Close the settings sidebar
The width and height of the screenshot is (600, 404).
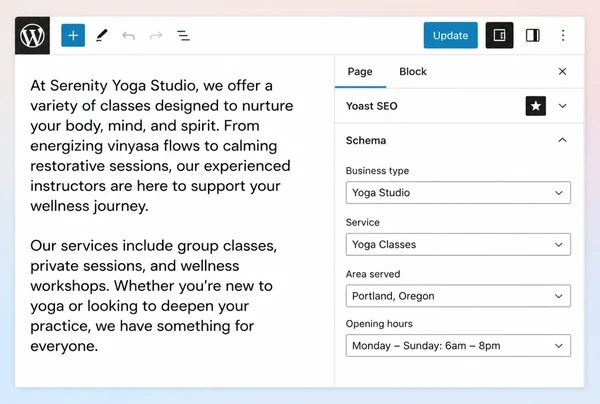point(562,72)
